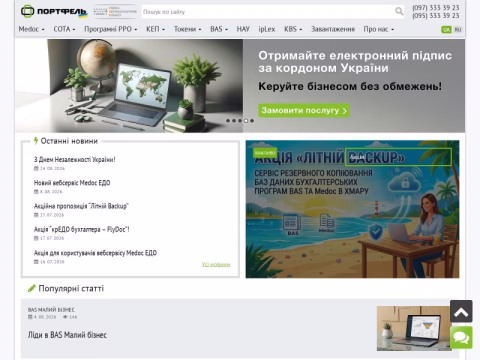This screenshot has height=360, width=480.
Task: Select the second banner slide dot
Action: (x=234, y=121)
